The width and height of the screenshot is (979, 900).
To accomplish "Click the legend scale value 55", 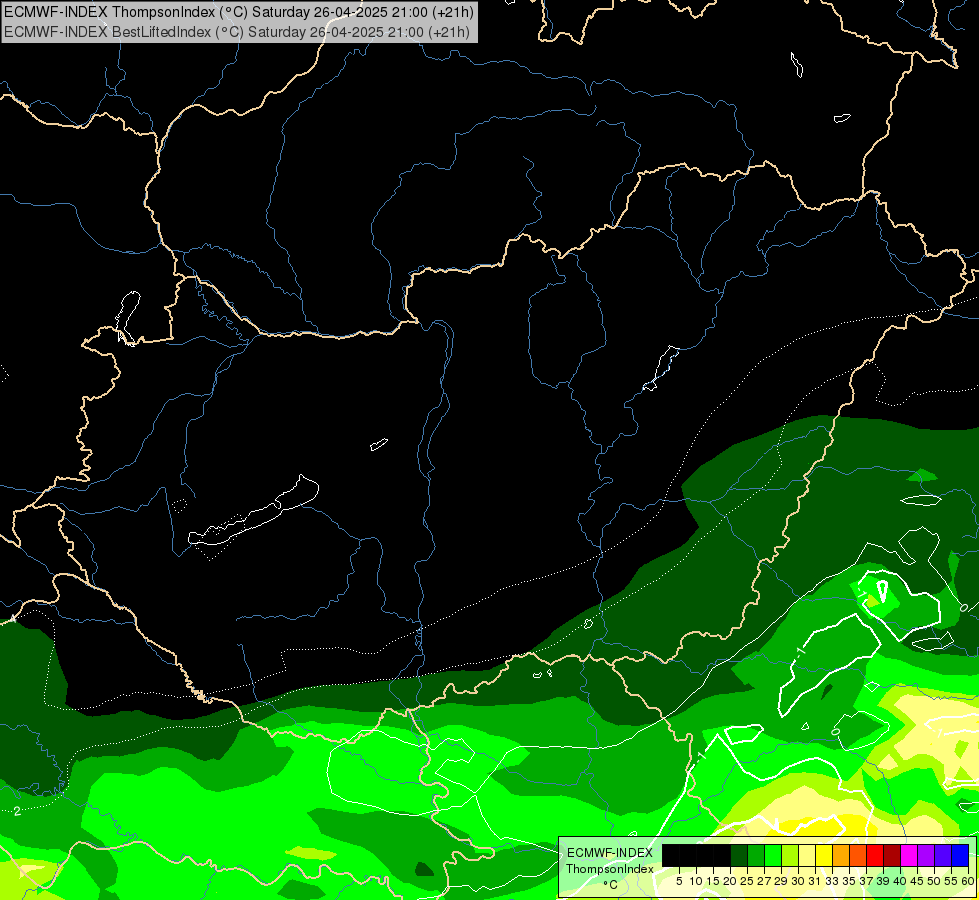I will 952,881.
